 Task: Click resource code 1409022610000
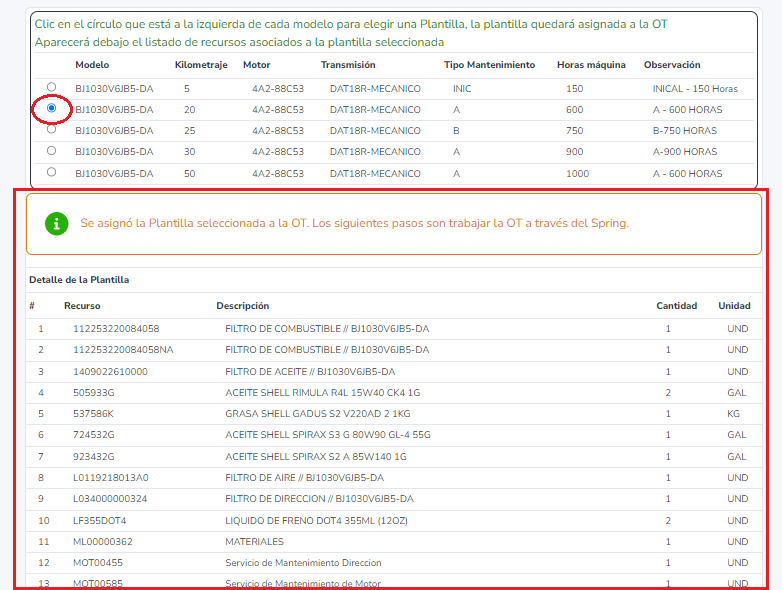pos(110,372)
